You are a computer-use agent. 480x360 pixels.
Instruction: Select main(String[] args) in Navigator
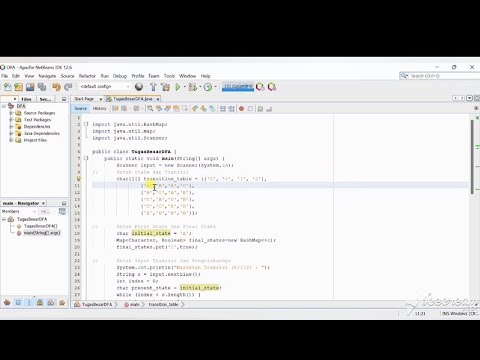coord(42,233)
